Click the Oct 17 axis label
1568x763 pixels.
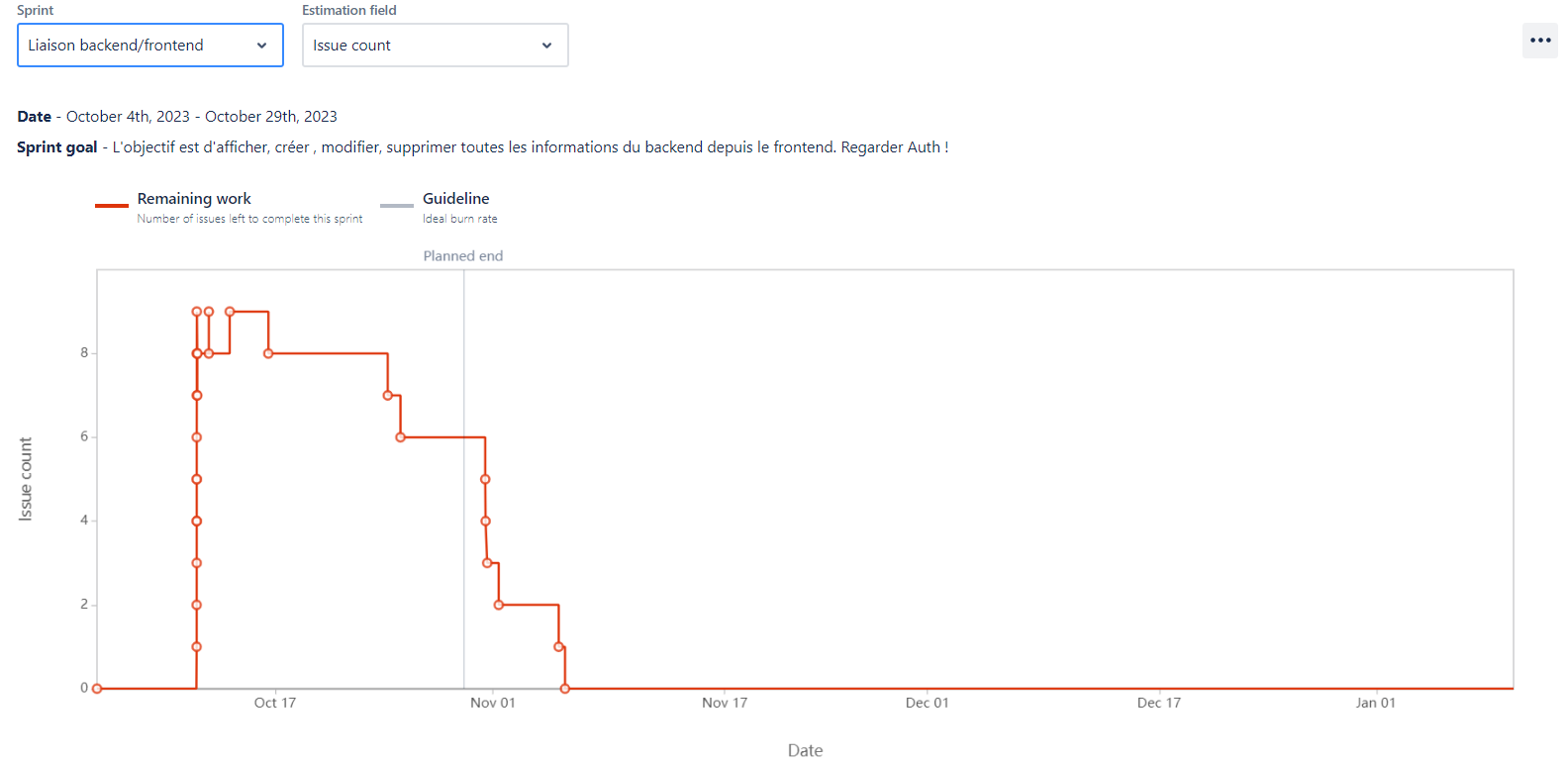[x=274, y=703]
